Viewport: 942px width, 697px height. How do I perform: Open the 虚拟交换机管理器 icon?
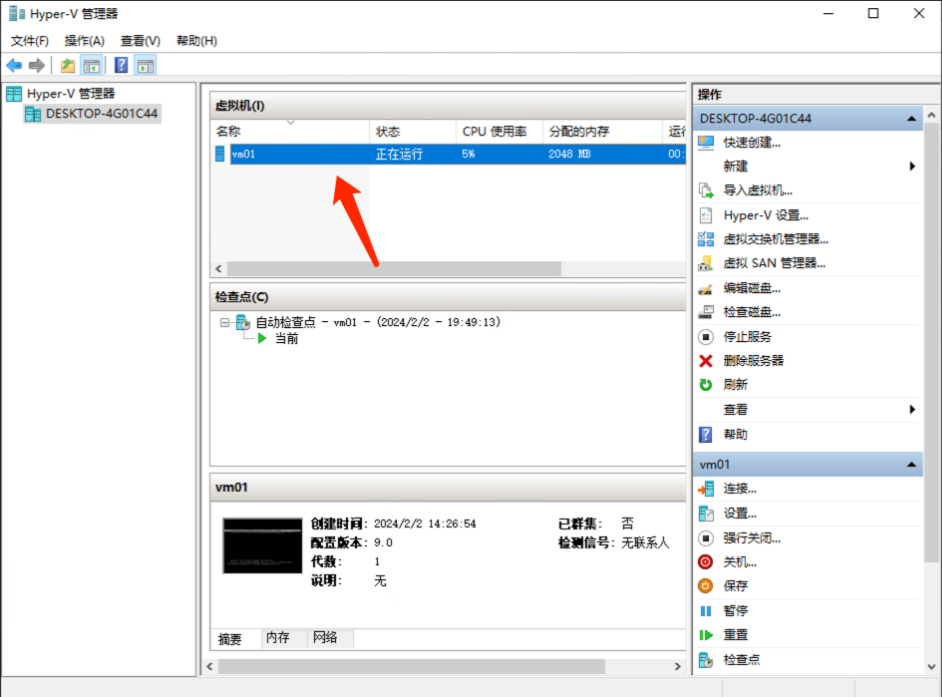pos(706,239)
